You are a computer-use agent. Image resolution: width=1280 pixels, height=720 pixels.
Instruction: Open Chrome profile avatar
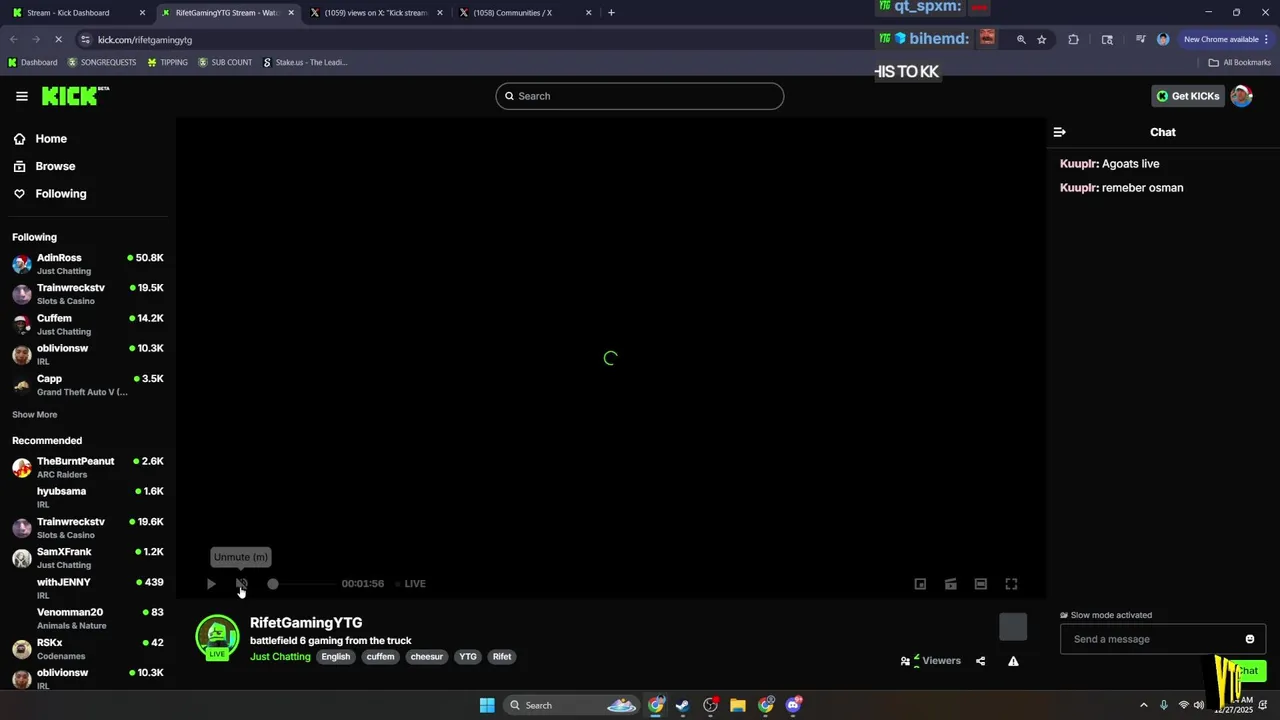coord(1163,39)
